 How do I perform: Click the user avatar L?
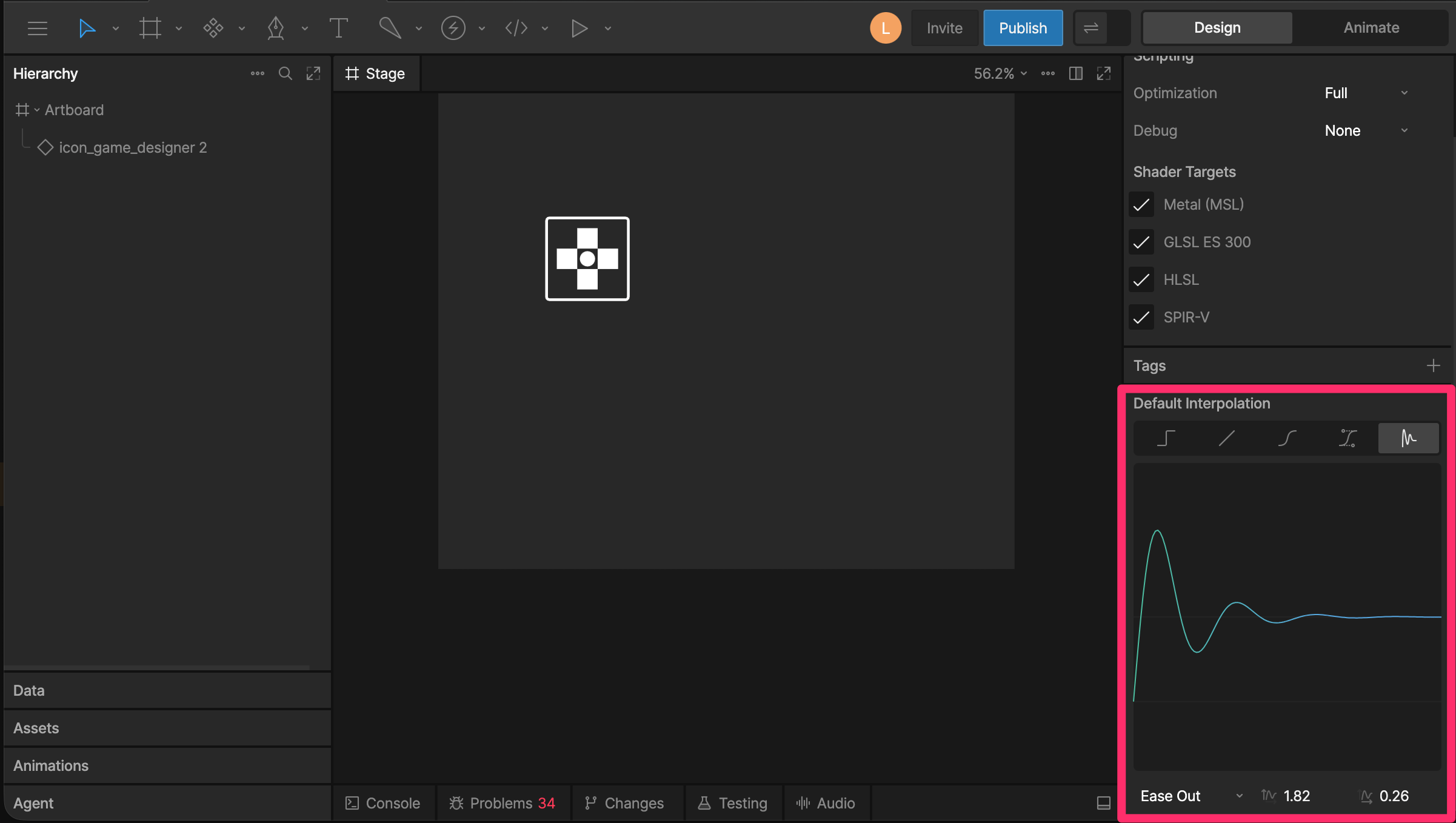886,28
